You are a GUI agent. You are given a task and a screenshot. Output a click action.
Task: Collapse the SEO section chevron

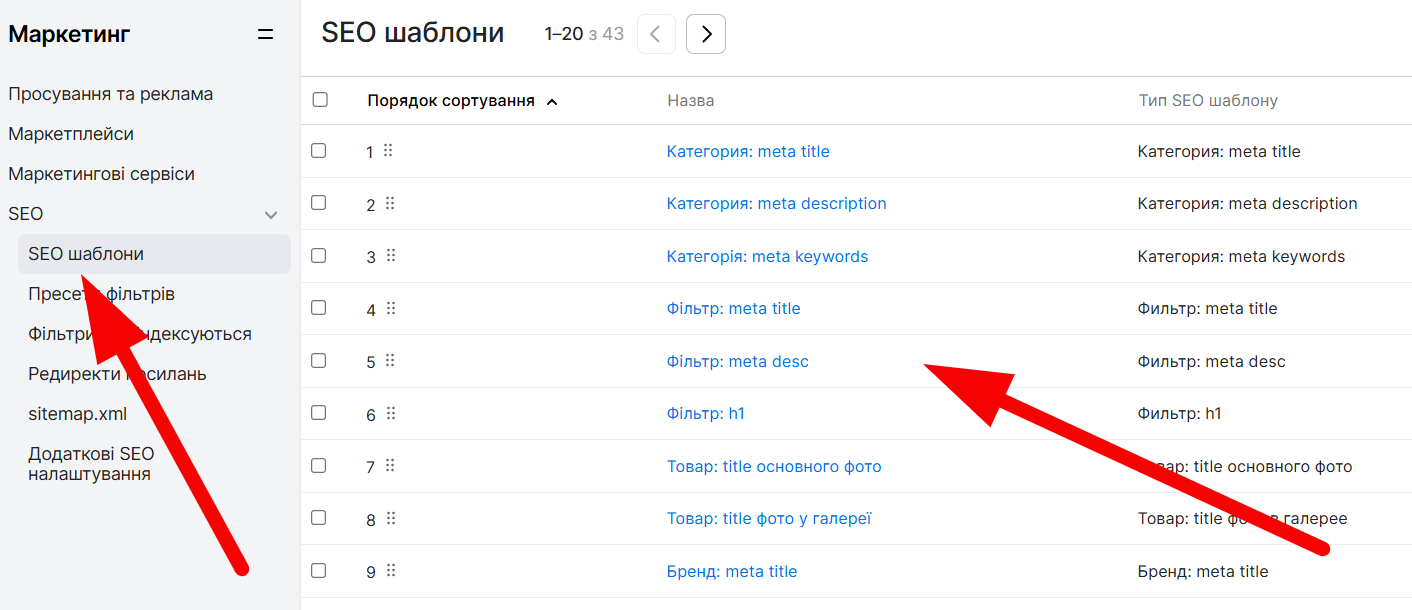[270, 214]
